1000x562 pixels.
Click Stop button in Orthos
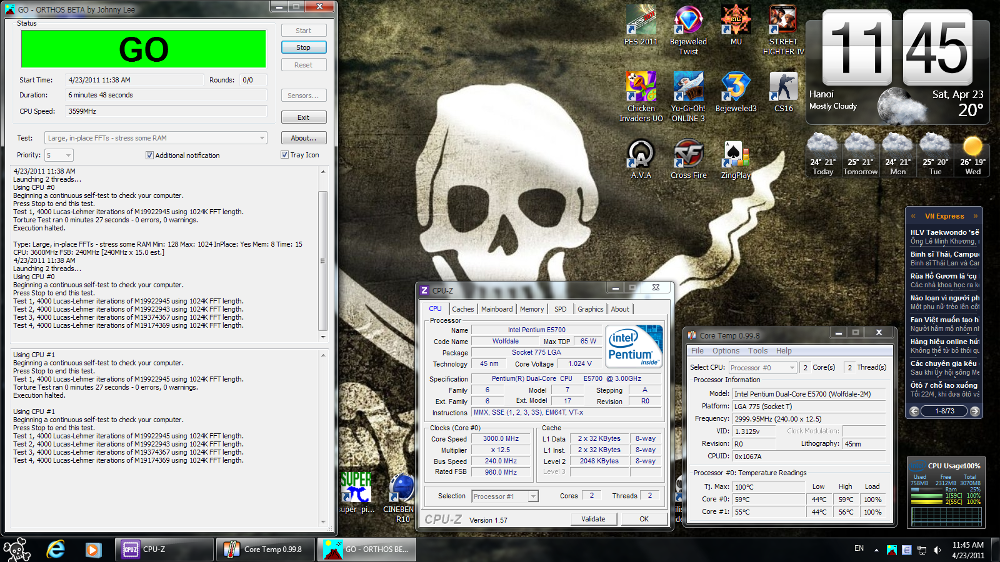pos(304,47)
